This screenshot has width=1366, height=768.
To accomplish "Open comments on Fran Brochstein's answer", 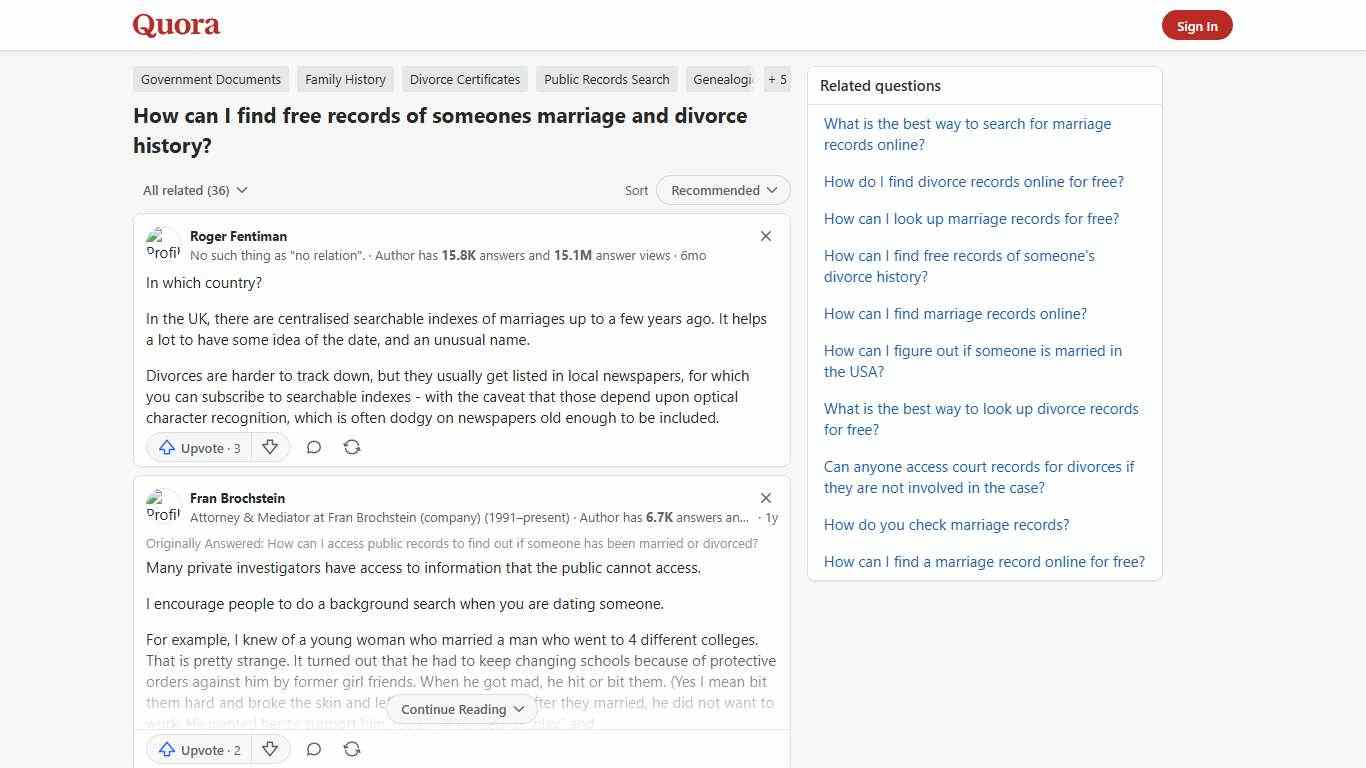I will point(313,749).
